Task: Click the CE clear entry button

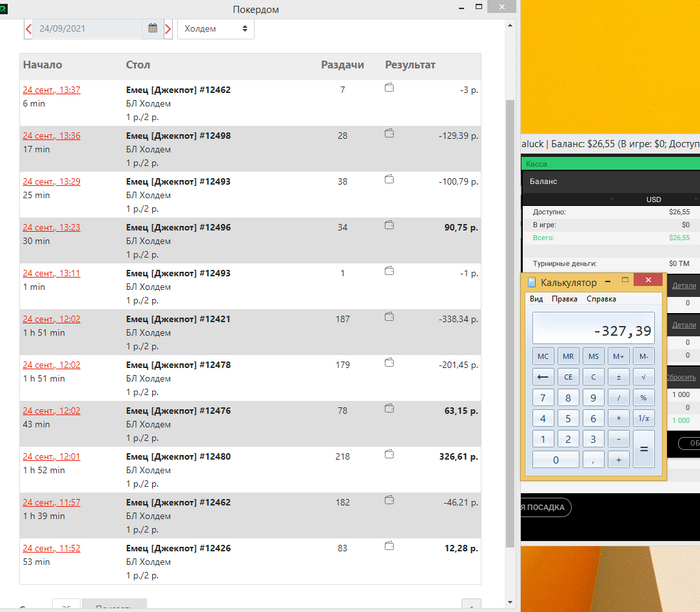Action: click(x=568, y=377)
